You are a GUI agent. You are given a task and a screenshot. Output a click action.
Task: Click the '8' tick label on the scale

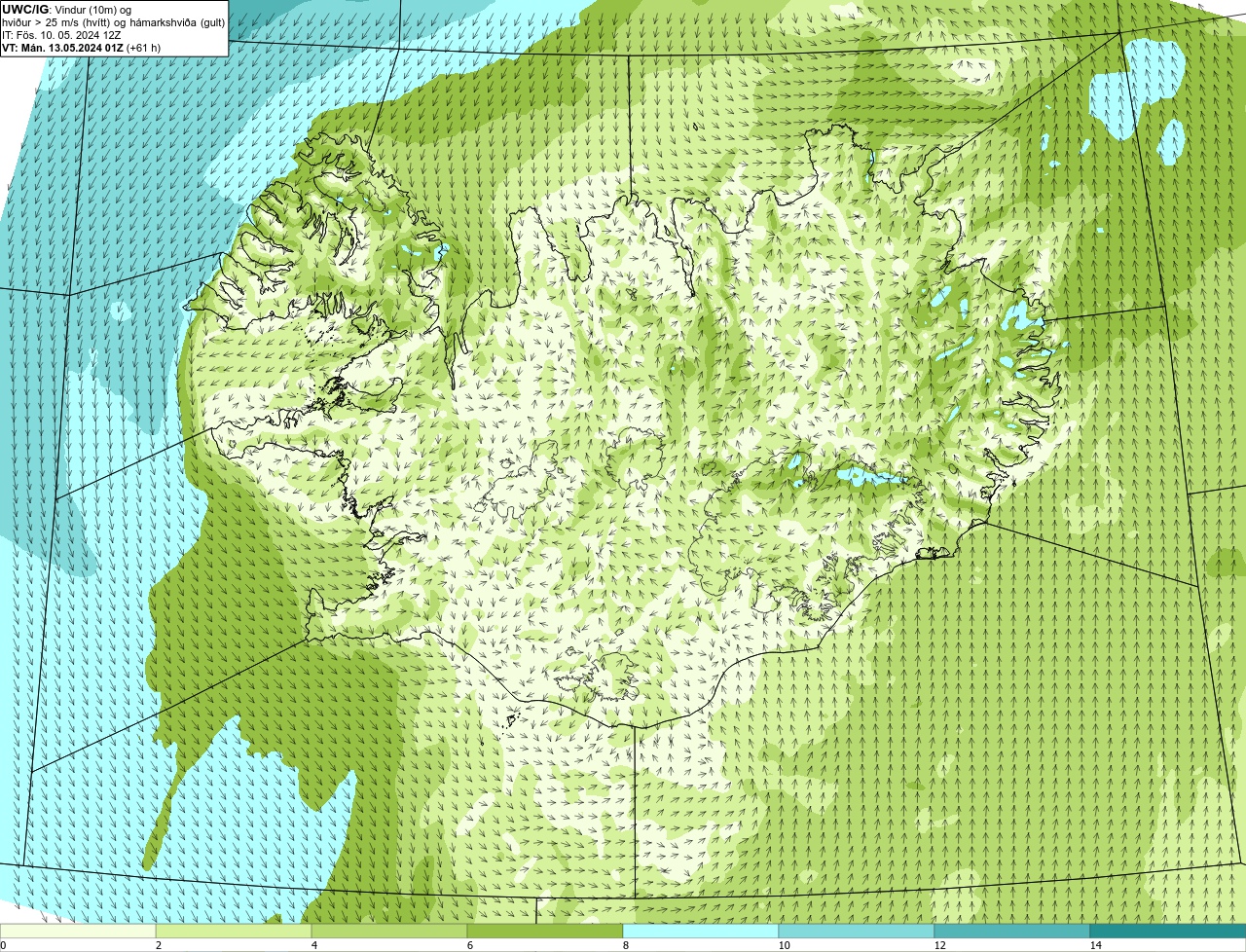pyautogui.click(x=626, y=945)
